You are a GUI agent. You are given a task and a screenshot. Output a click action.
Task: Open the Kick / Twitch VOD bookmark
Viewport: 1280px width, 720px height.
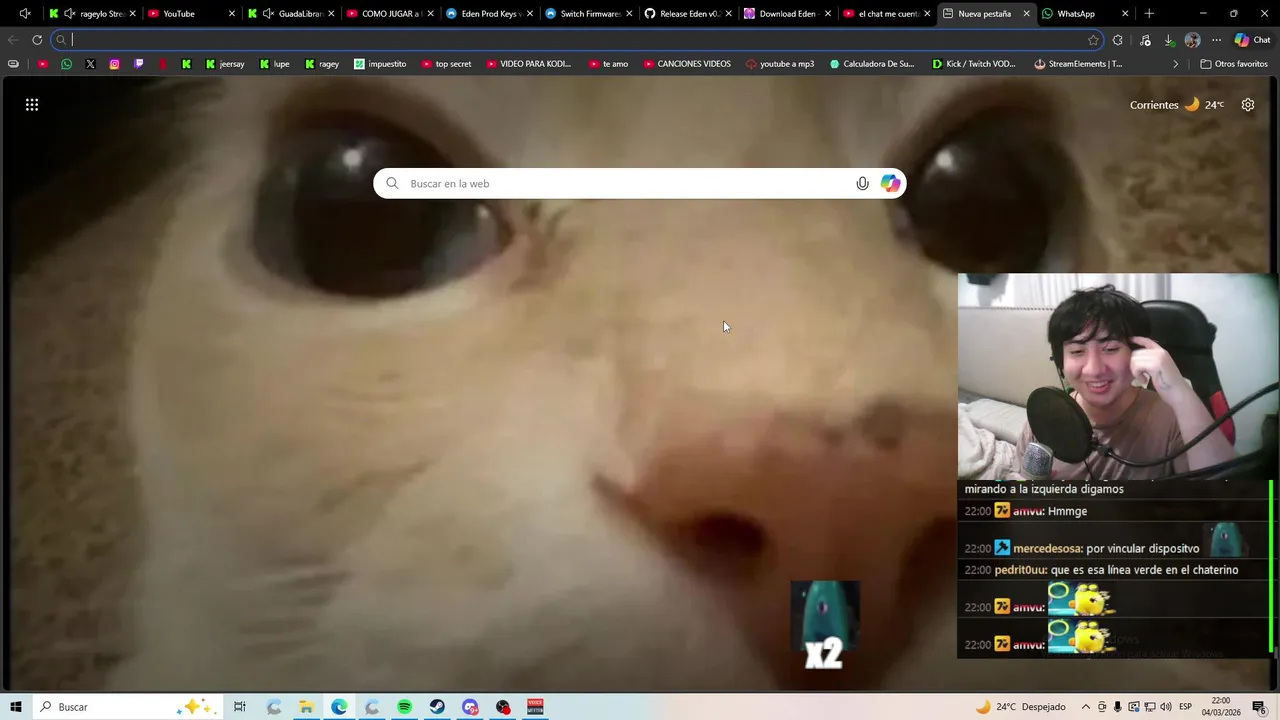(x=974, y=64)
